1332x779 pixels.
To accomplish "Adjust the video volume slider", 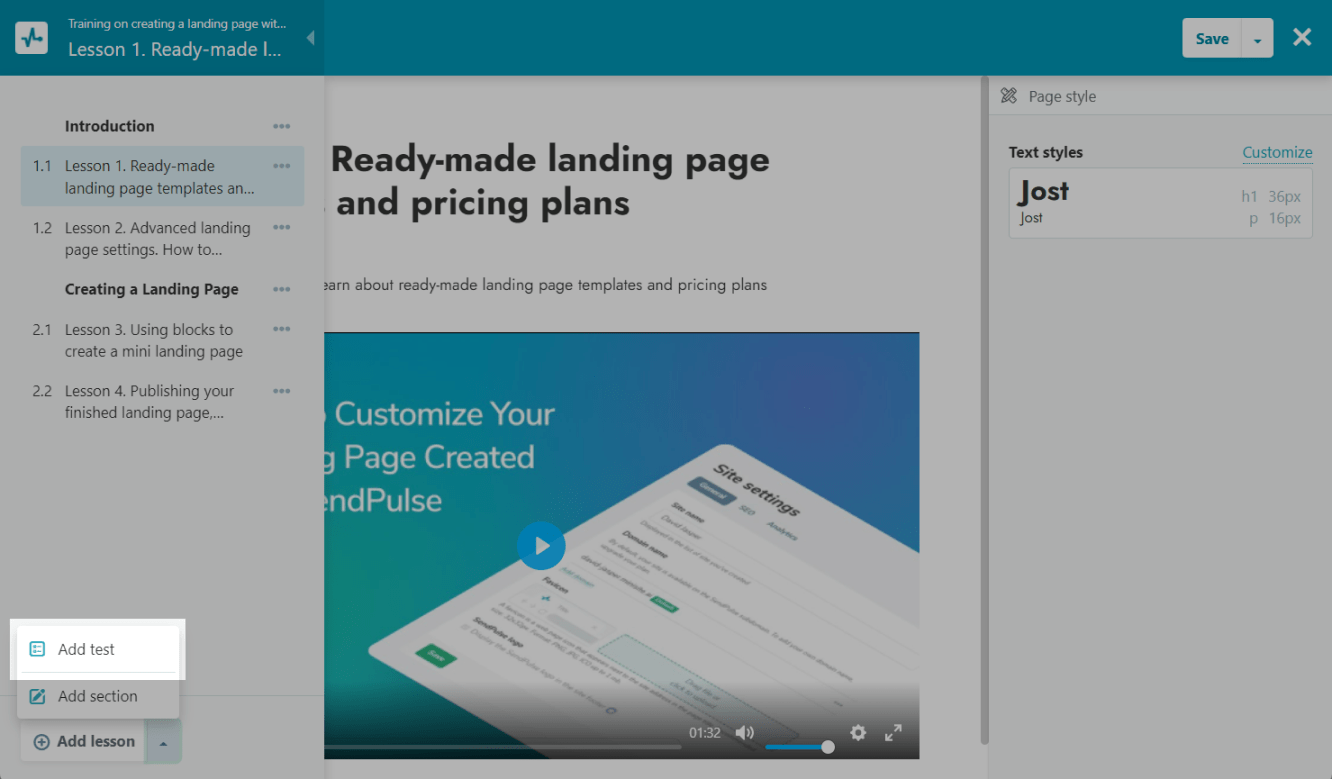I will (x=798, y=746).
